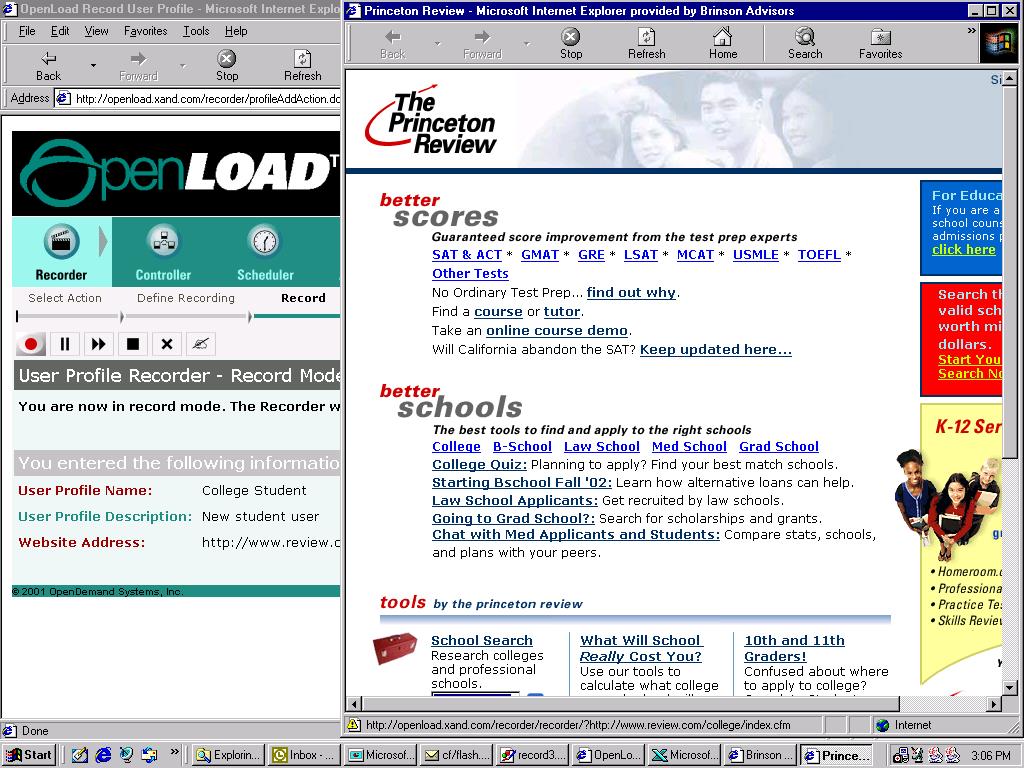The width and height of the screenshot is (1024, 768).
Task: Switch to the Inbox taskbar button
Action: tap(304, 755)
